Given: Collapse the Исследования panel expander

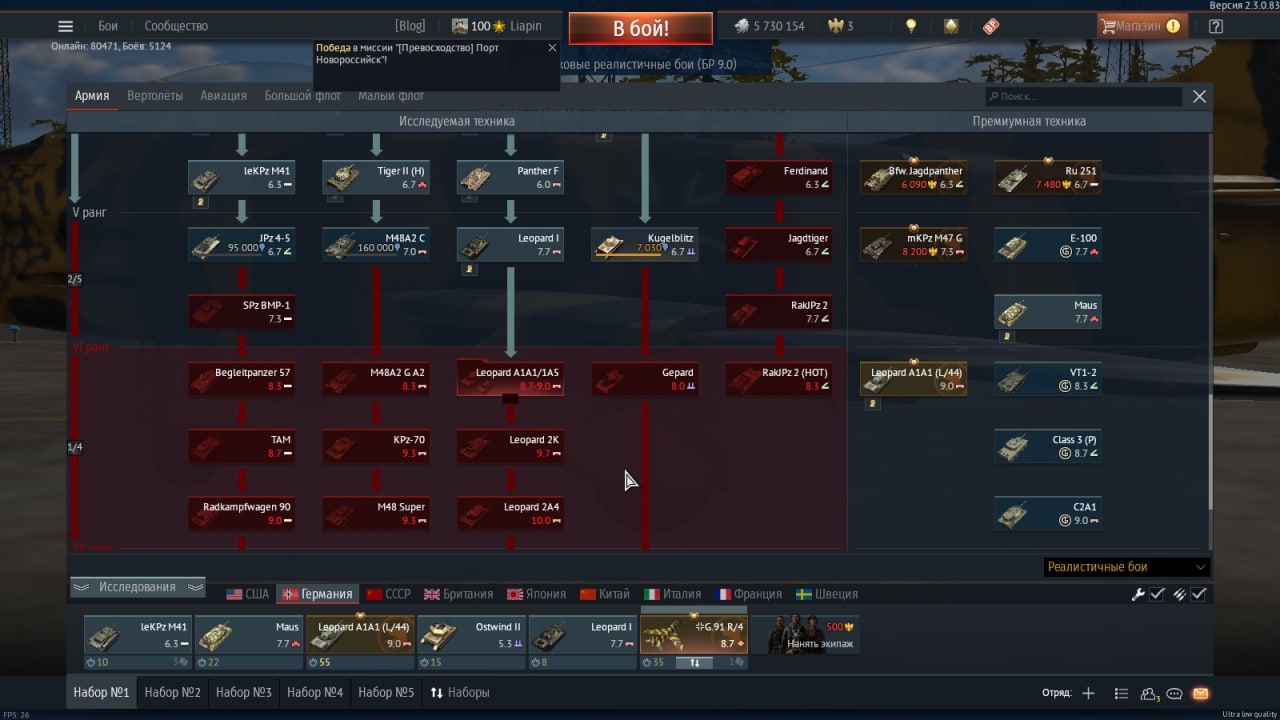Looking at the screenshot, I should [x=137, y=587].
